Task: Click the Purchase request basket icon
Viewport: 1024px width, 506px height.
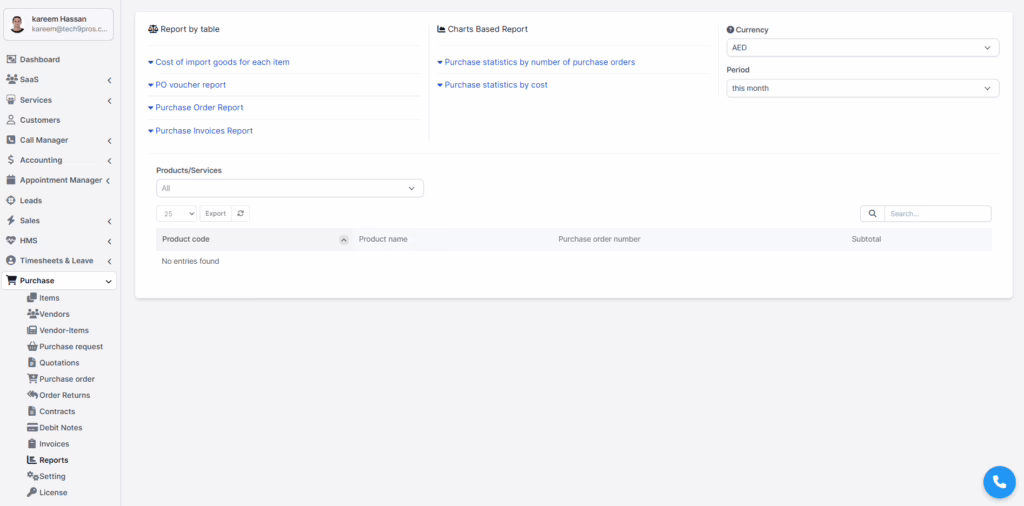Action: 32,347
